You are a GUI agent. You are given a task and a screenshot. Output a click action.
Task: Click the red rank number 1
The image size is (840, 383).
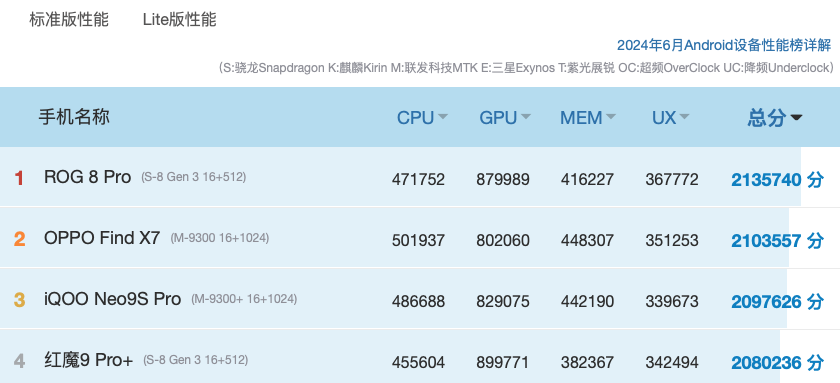19,178
